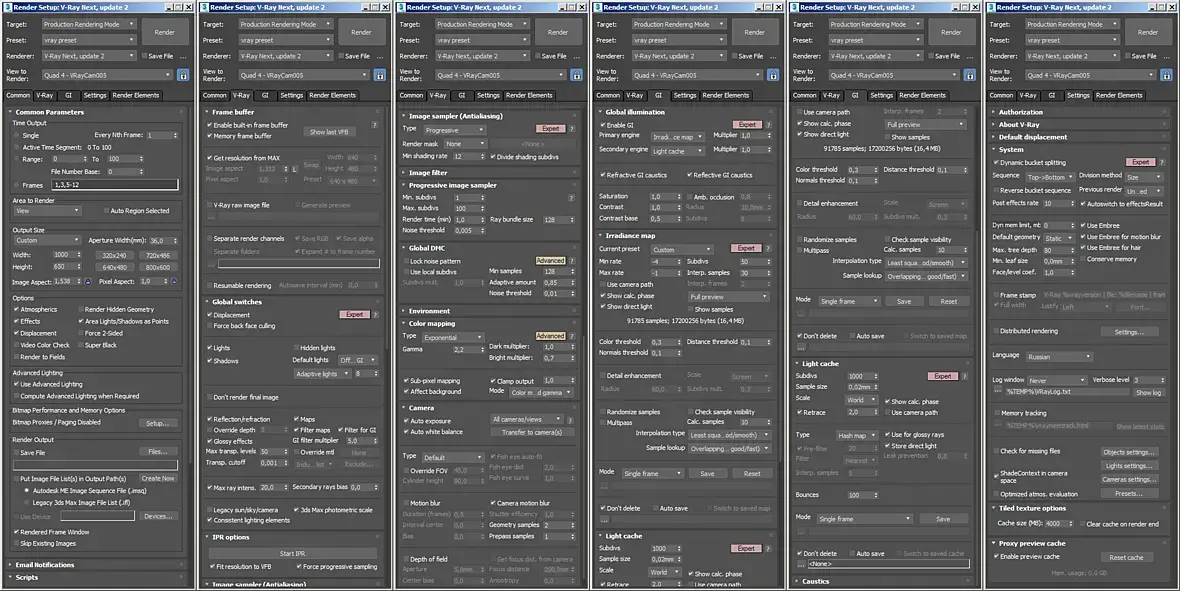Click ellipsis beside Save File in Image sampler window
This screenshot has width=1180, height=591.
tap(577, 56)
